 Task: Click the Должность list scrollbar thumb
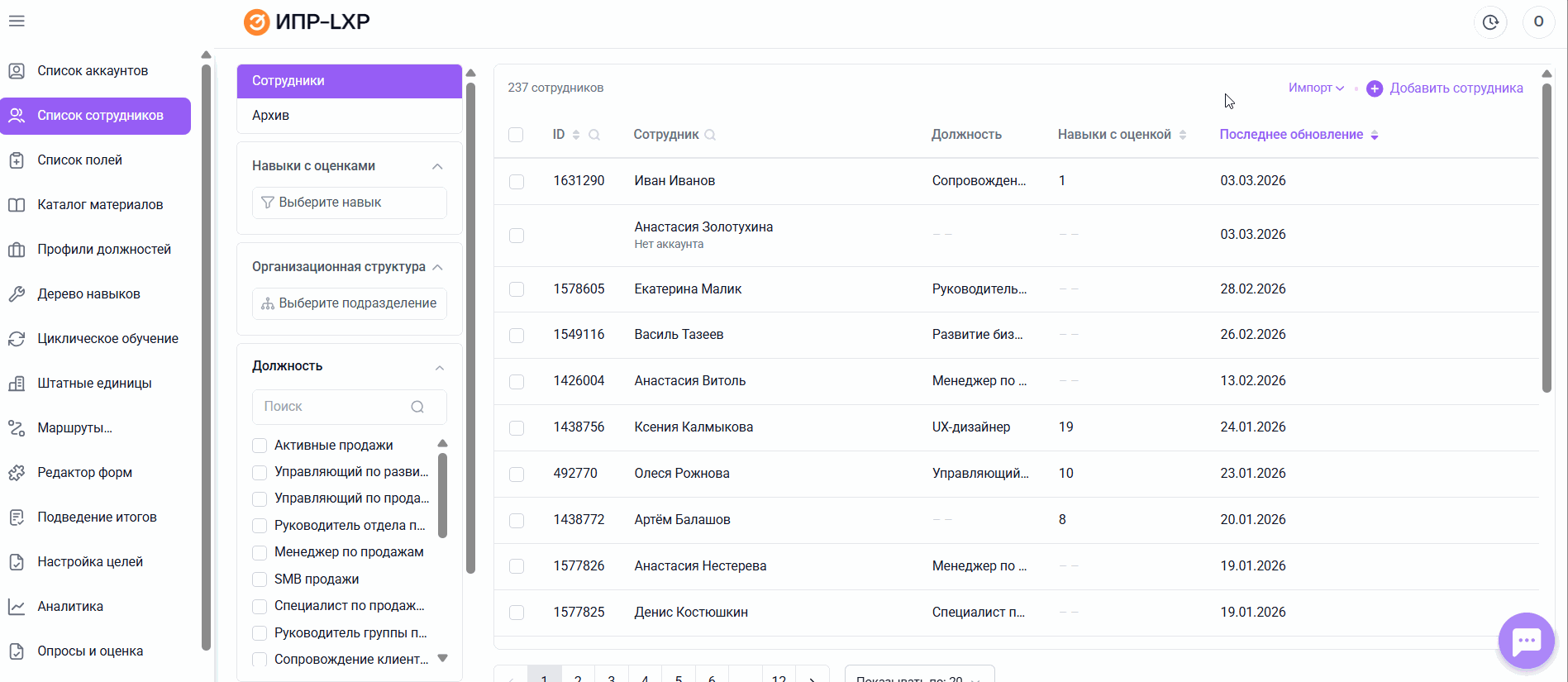(x=442, y=496)
